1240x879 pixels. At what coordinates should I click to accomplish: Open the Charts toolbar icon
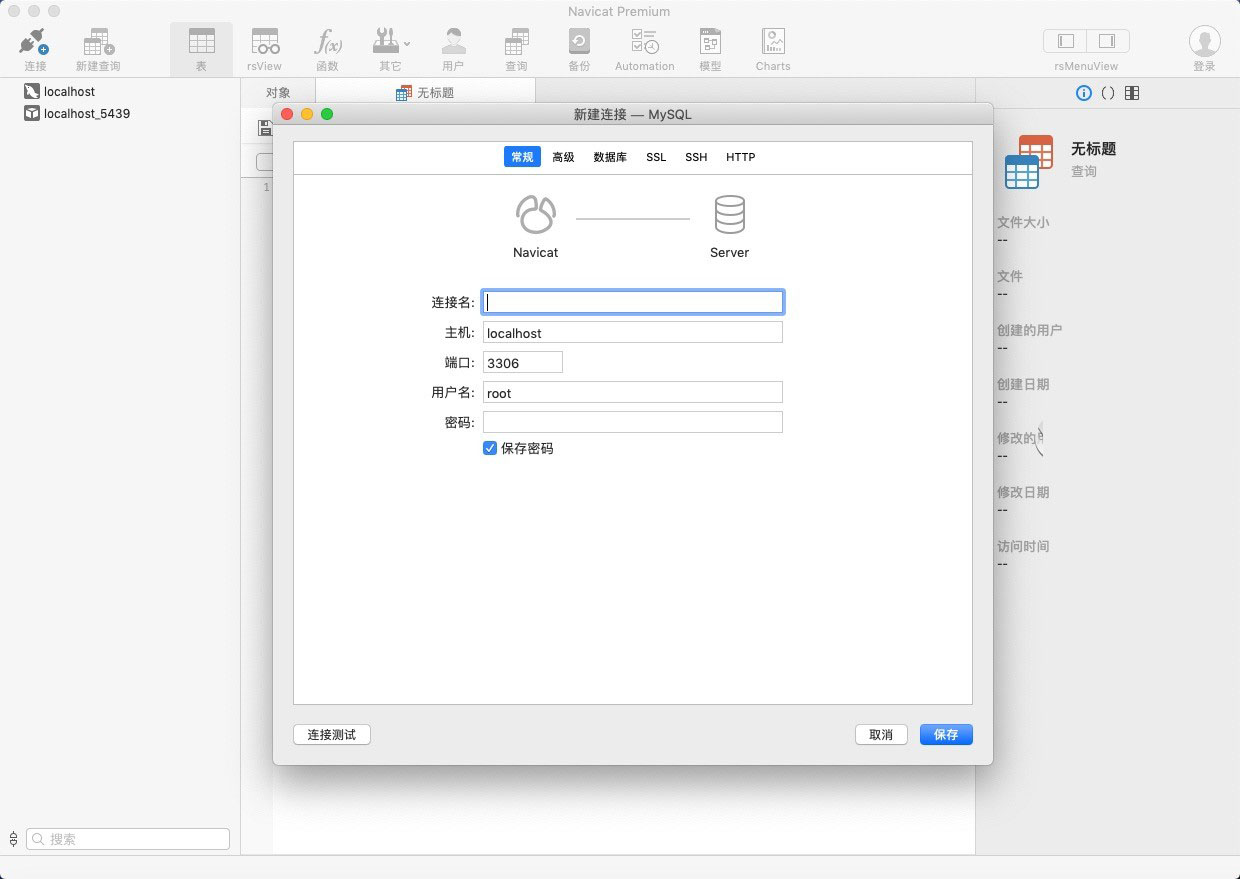click(x=773, y=41)
